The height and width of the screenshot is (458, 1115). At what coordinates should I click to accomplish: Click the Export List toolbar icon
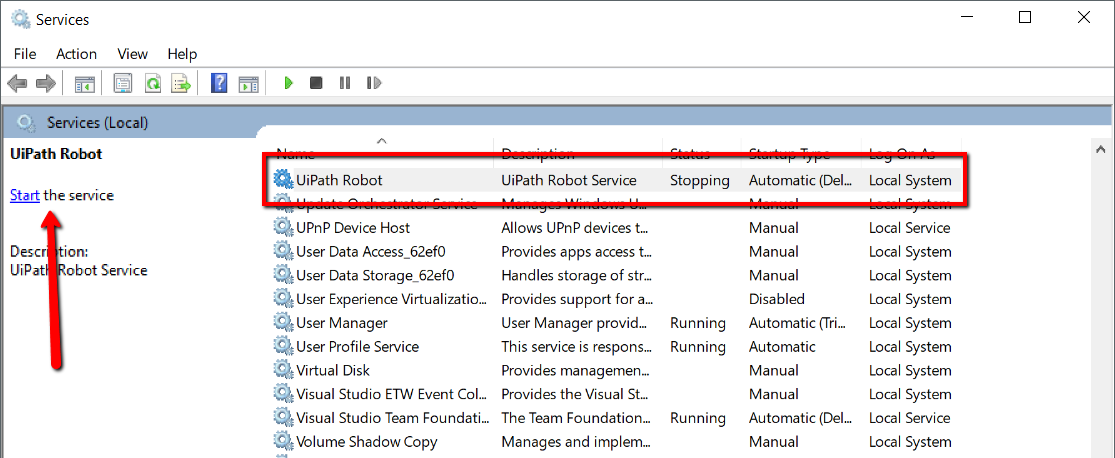(x=181, y=83)
